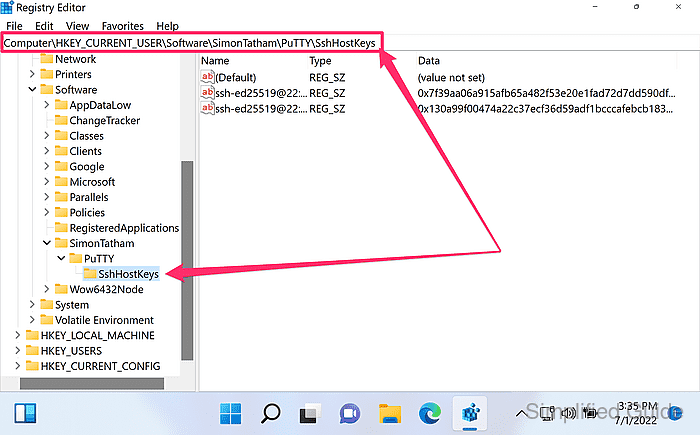Expand the AppDataLow key
Screen dimensions: 700x435
(47, 105)
